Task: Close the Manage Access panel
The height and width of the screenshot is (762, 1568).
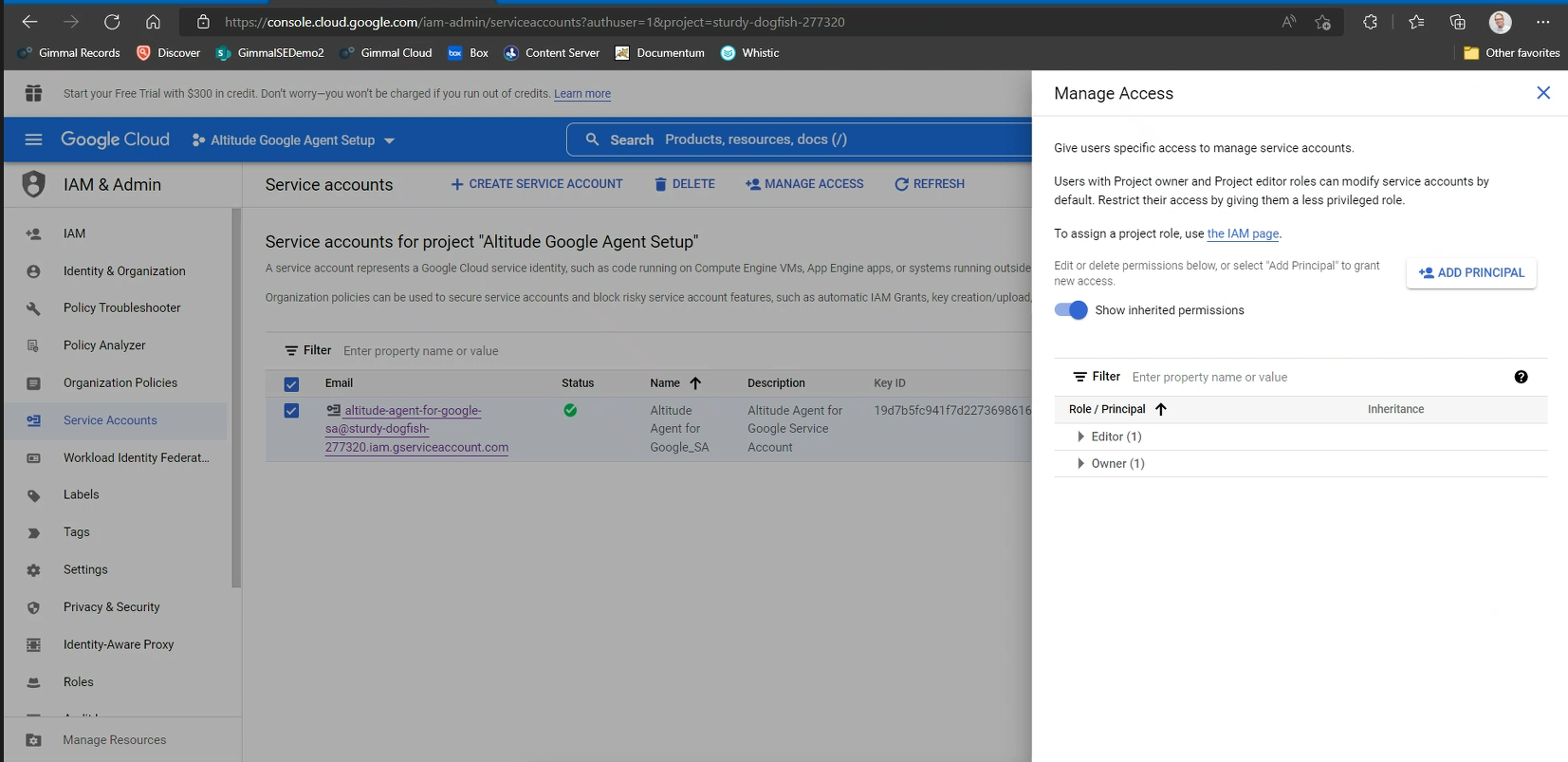Action: (x=1542, y=93)
